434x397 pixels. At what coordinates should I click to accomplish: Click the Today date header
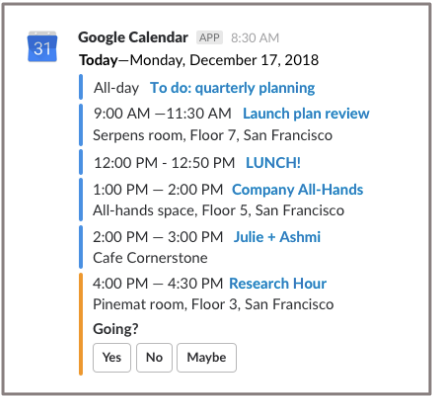[x=199, y=60]
